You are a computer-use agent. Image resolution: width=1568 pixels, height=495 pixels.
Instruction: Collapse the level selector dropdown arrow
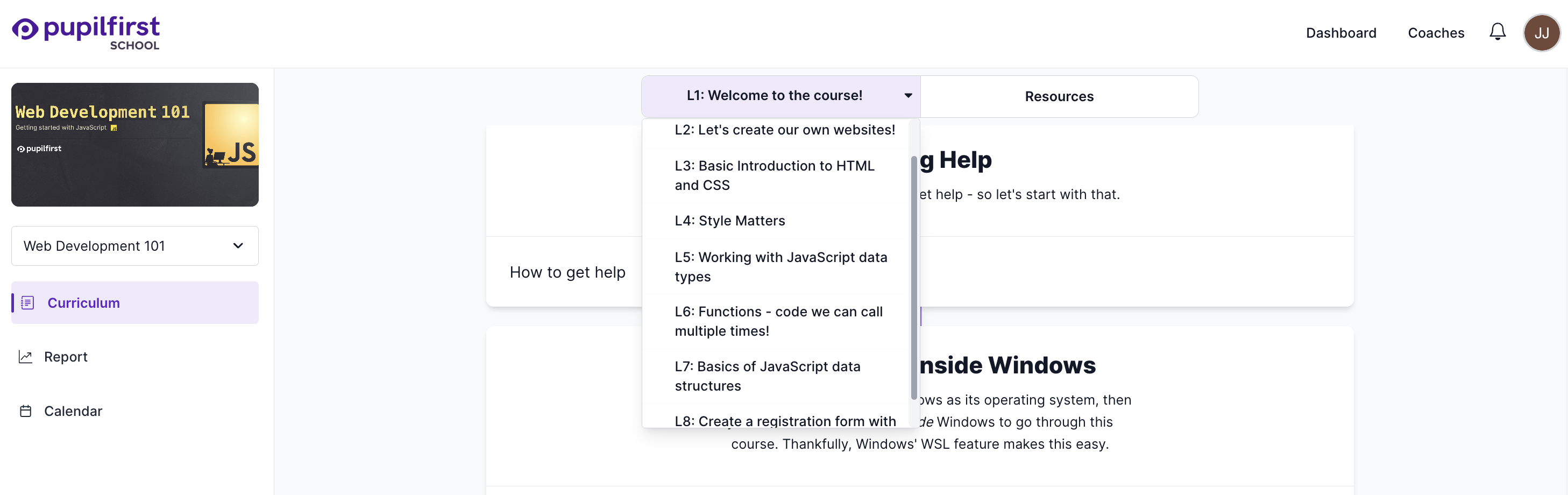click(907, 96)
